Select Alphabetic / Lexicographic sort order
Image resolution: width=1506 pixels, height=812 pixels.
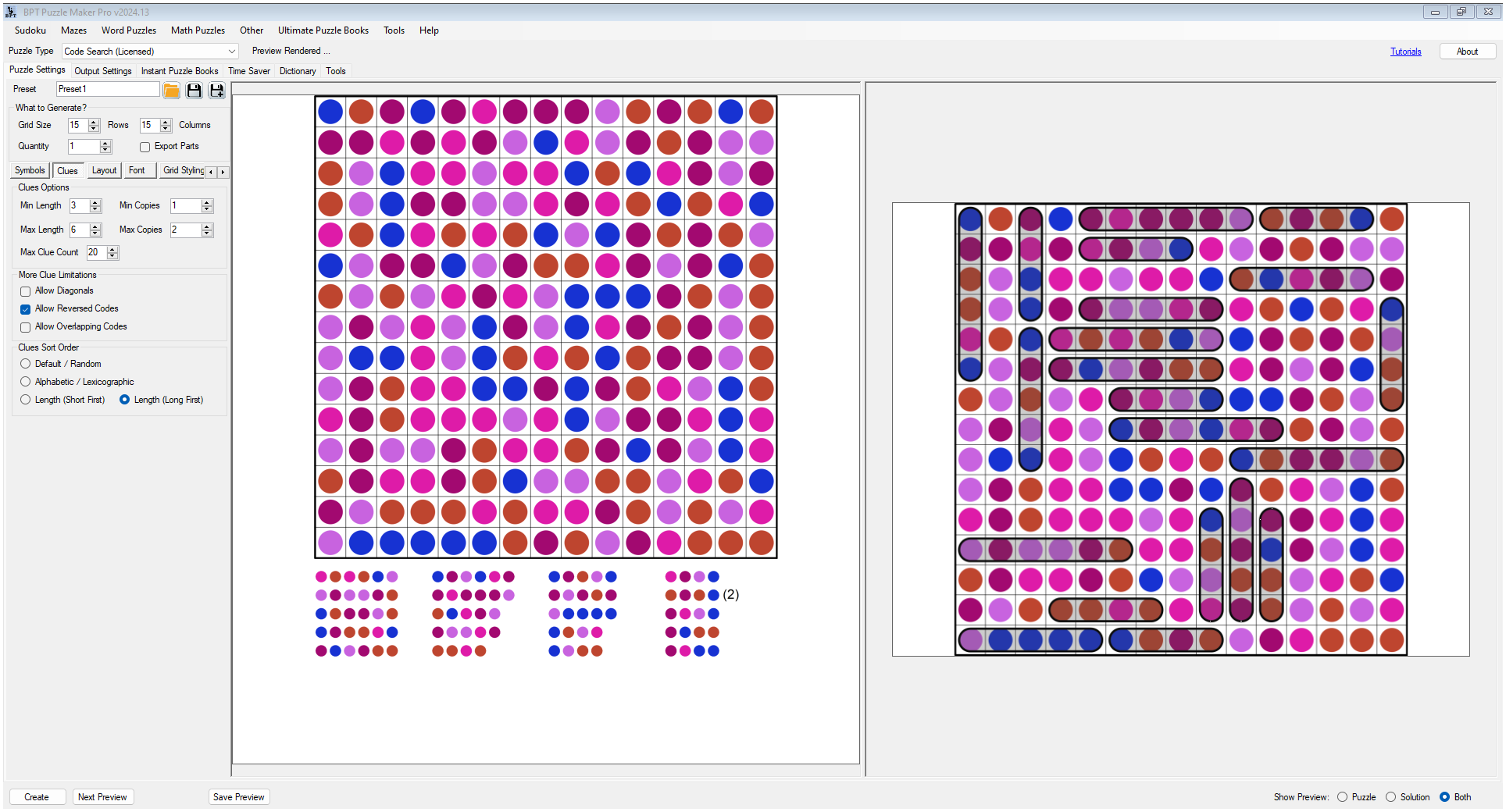point(25,382)
